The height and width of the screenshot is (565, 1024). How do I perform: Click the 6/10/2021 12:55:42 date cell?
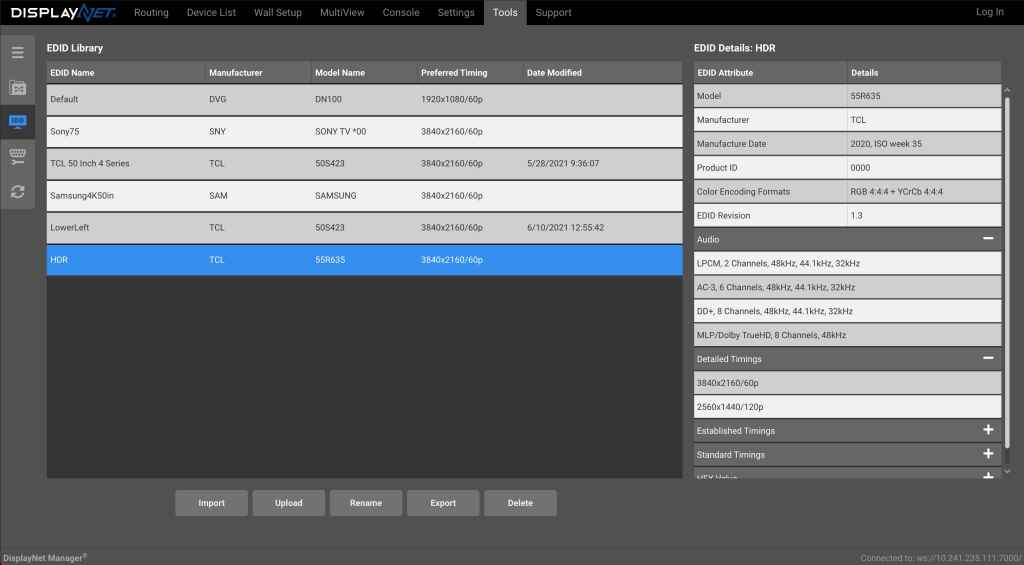[x=565, y=227]
